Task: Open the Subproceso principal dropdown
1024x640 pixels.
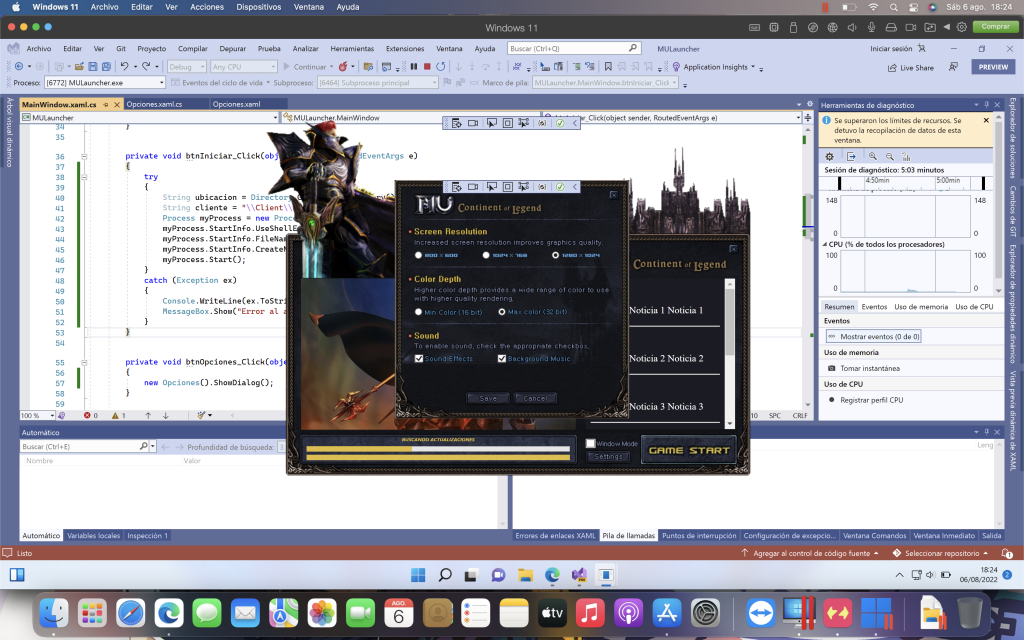Action: coord(377,83)
